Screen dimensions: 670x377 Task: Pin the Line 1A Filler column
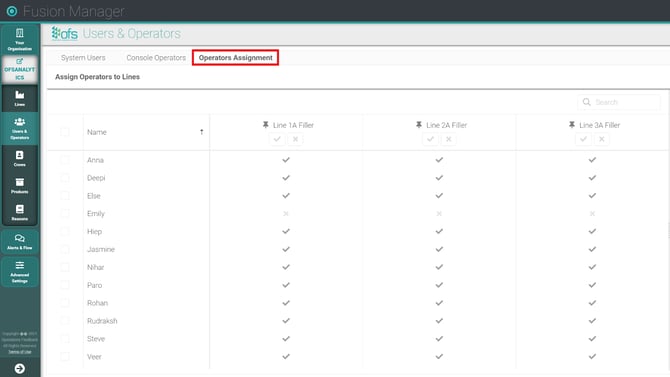coord(265,125)
